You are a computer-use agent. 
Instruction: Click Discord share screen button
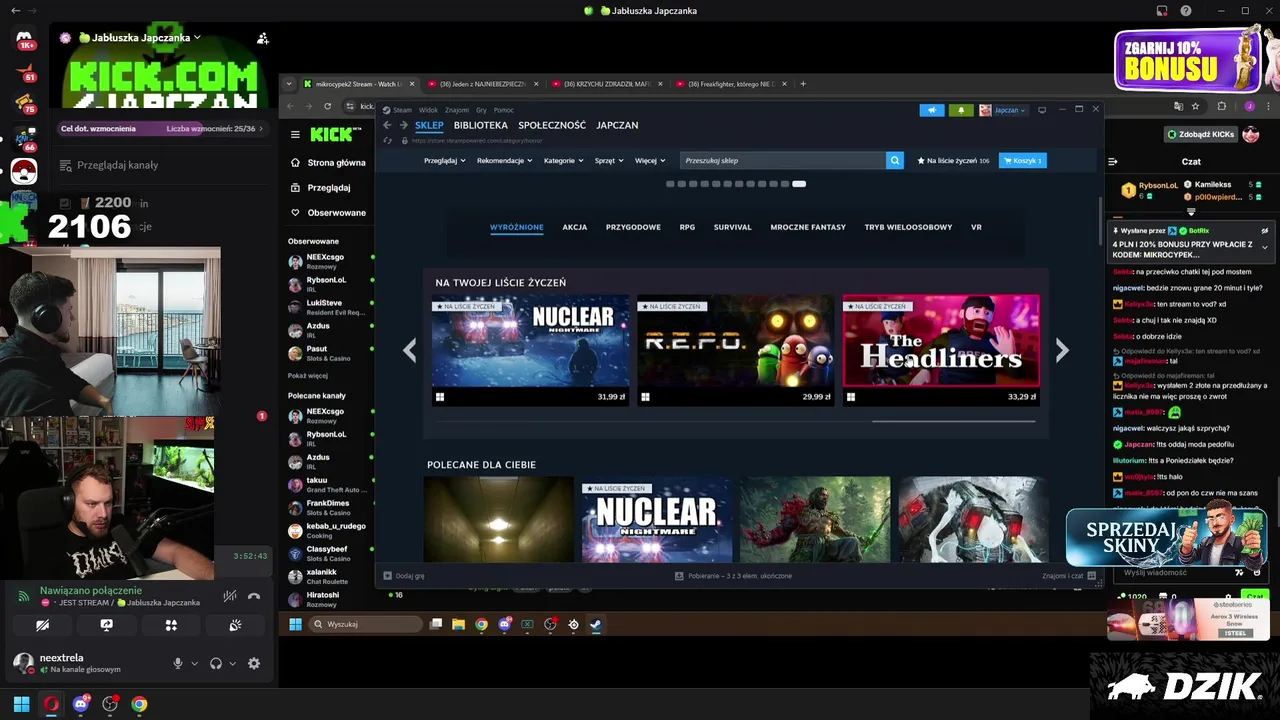click(106, 625)
